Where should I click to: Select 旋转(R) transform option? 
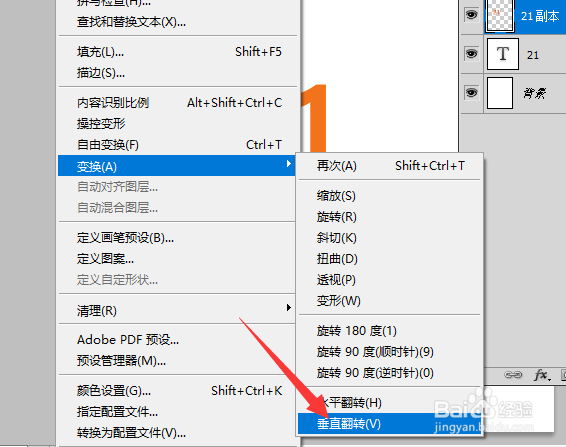pos(390,217)
